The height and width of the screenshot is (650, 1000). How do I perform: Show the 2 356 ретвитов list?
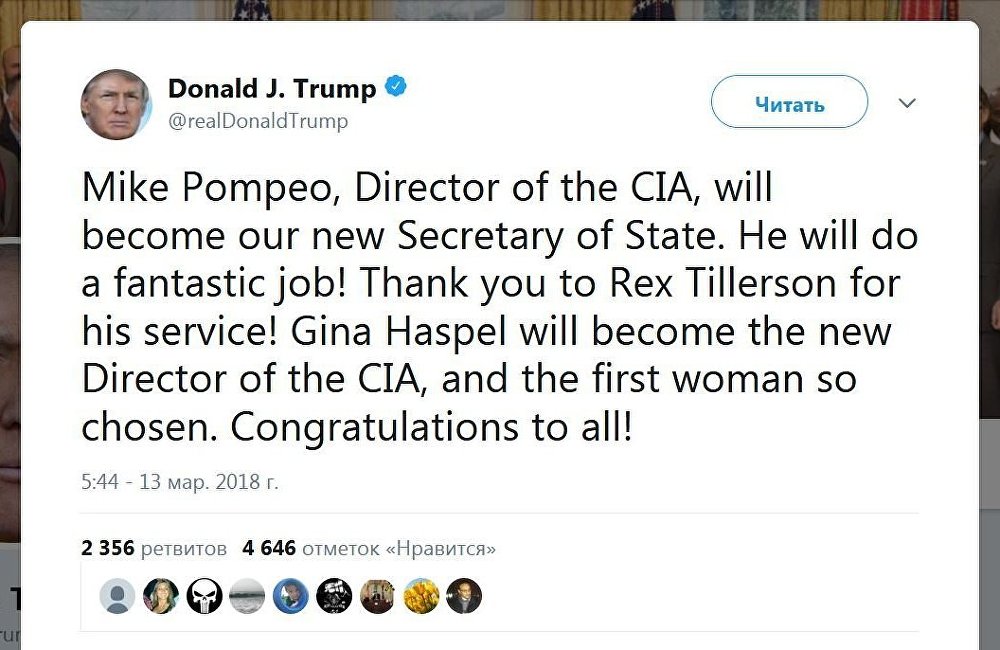coord(155,548)
